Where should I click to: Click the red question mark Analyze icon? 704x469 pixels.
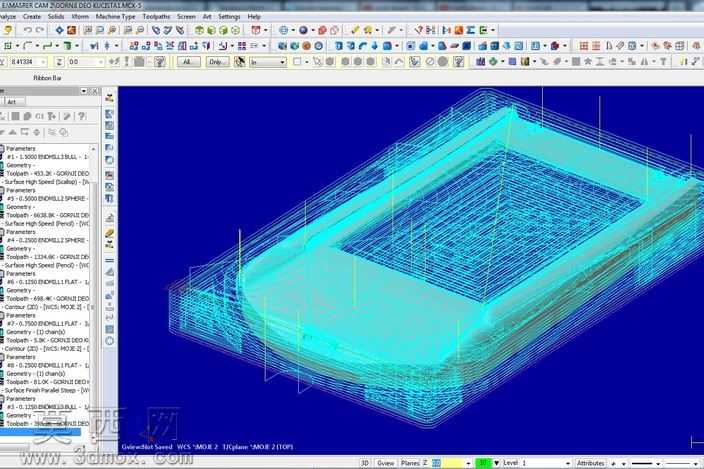click(x=418, y=30)
